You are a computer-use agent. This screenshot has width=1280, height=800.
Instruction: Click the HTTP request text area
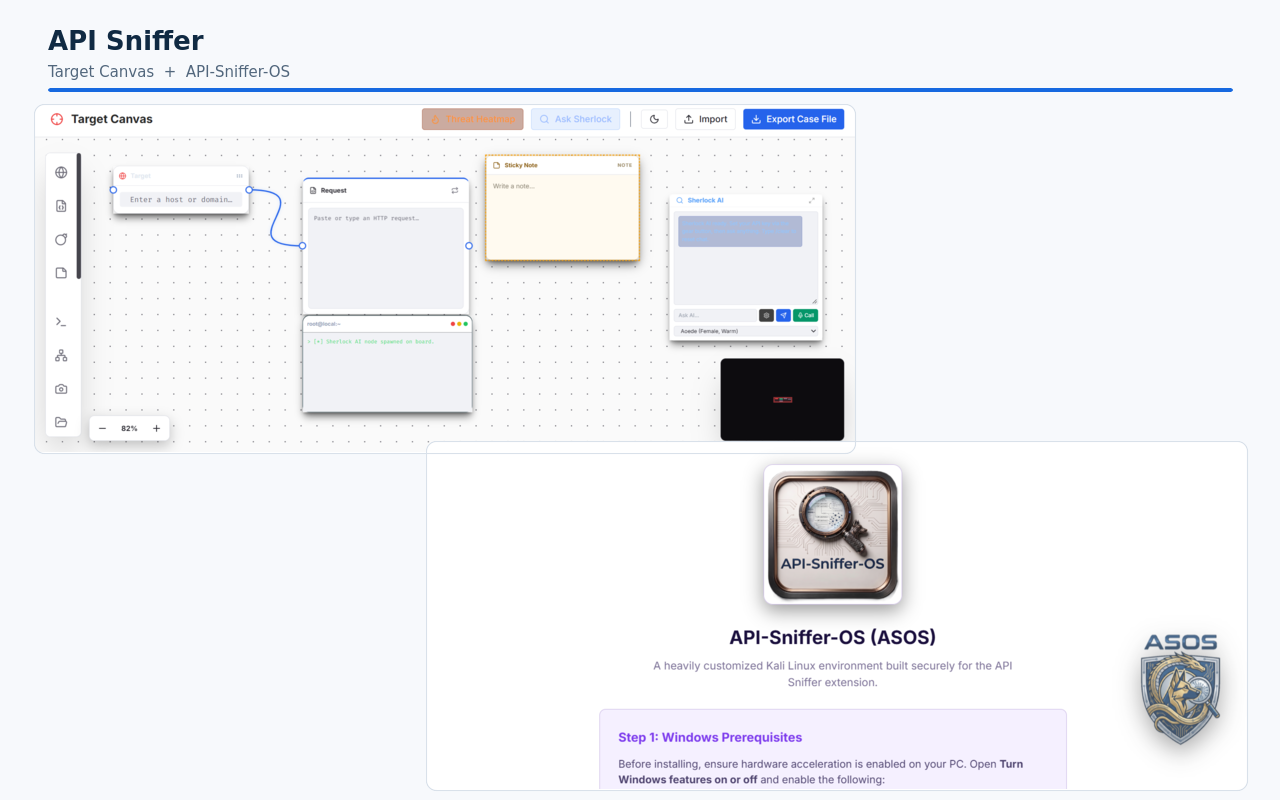click(386, 258)
